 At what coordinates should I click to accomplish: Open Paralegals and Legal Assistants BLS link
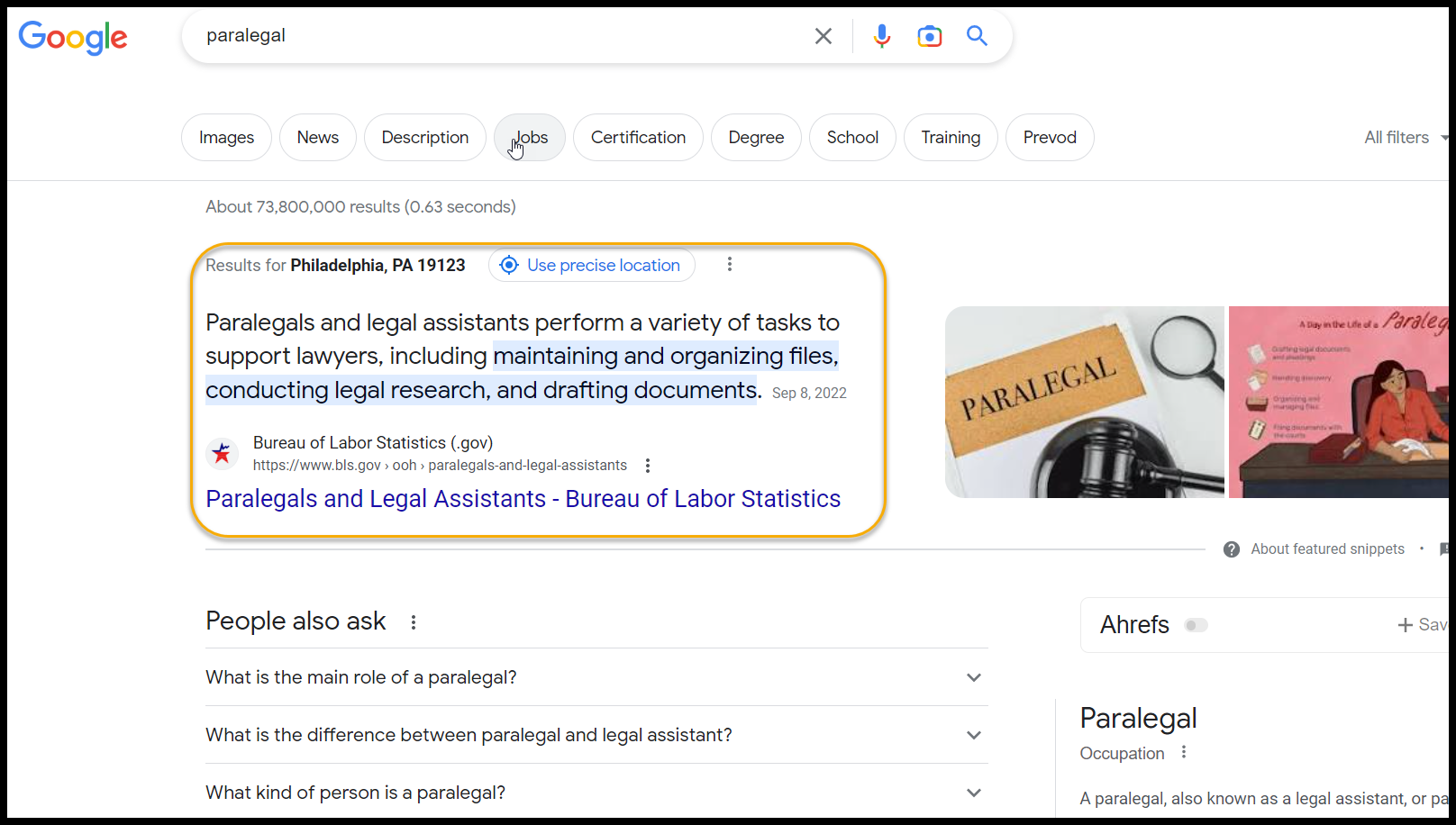pyautogui.click(x=523, y=499)
